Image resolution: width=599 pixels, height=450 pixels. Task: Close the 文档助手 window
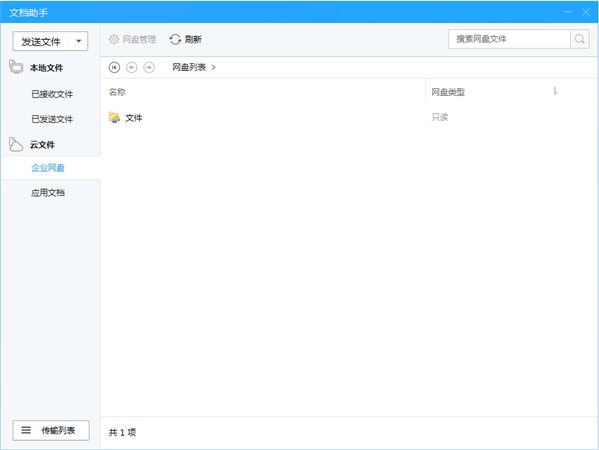pyautogui.click(x=586, y=12)
